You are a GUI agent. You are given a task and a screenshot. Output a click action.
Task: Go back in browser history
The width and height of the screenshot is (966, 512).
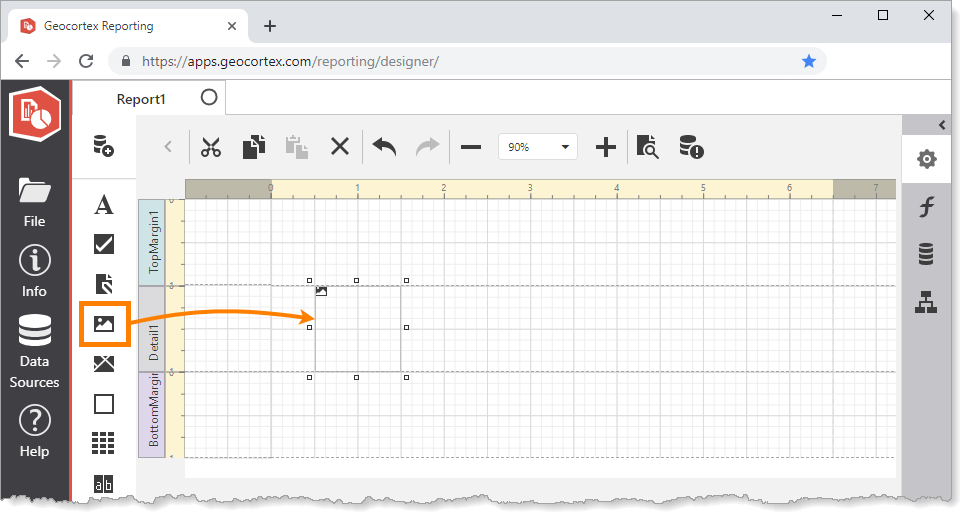[x=22, y=61]
